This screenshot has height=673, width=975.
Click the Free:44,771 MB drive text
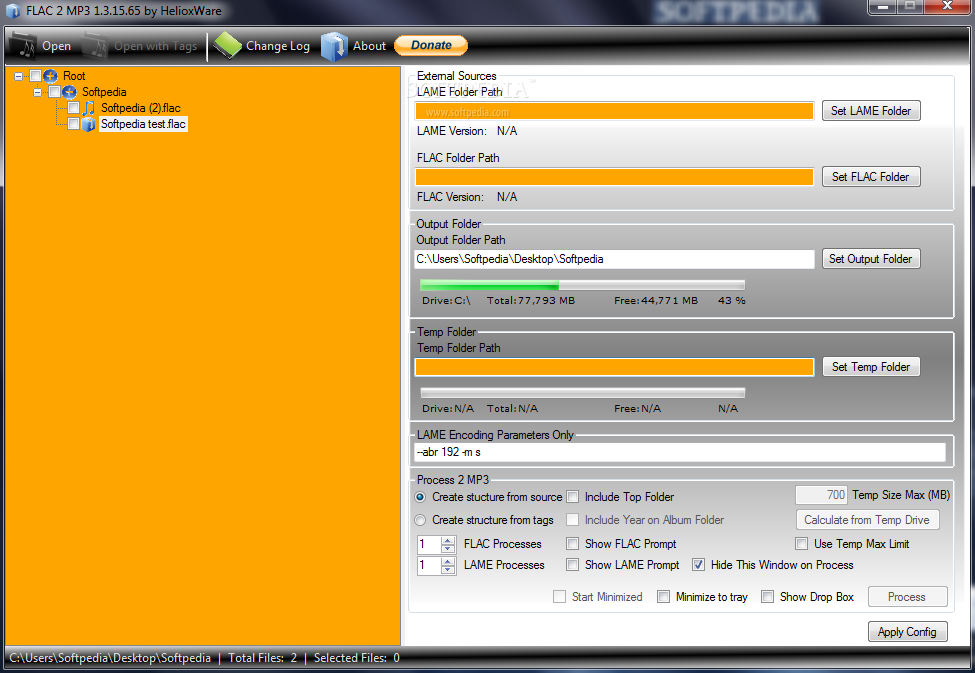(656, 301)
